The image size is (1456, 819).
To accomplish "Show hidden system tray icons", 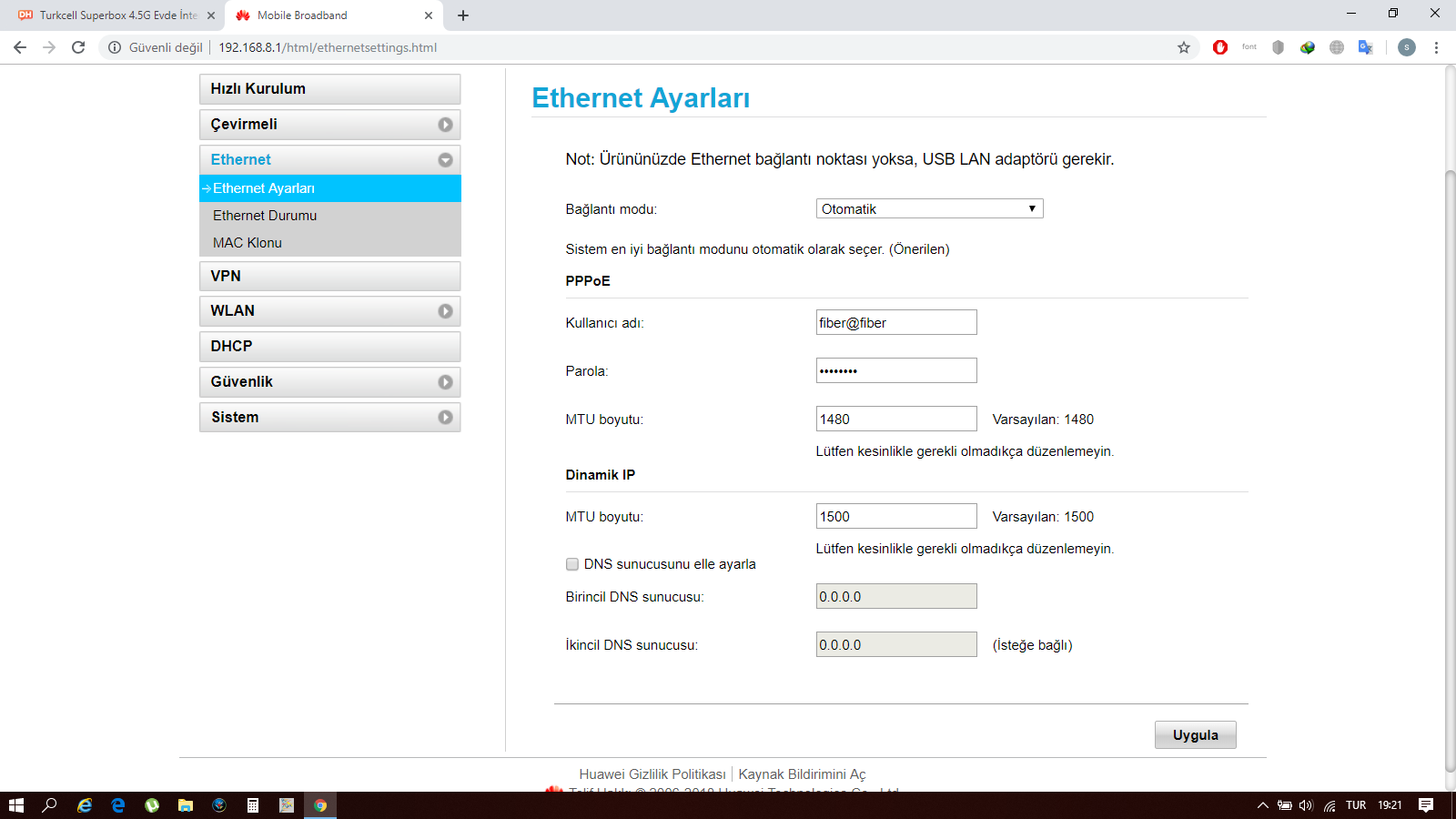I will [x=1263, y=805].
